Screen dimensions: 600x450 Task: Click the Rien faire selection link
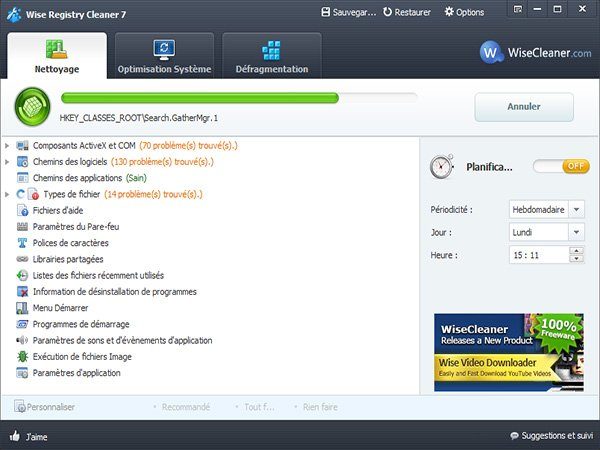pyautogui.click(x=320, y=407)
